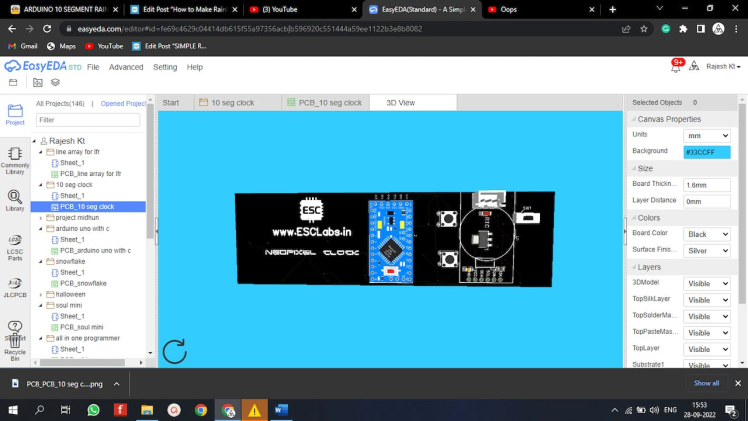748x421 pixels.
Task: Click the rotate view refresh icon
Action: coord(174,351)
